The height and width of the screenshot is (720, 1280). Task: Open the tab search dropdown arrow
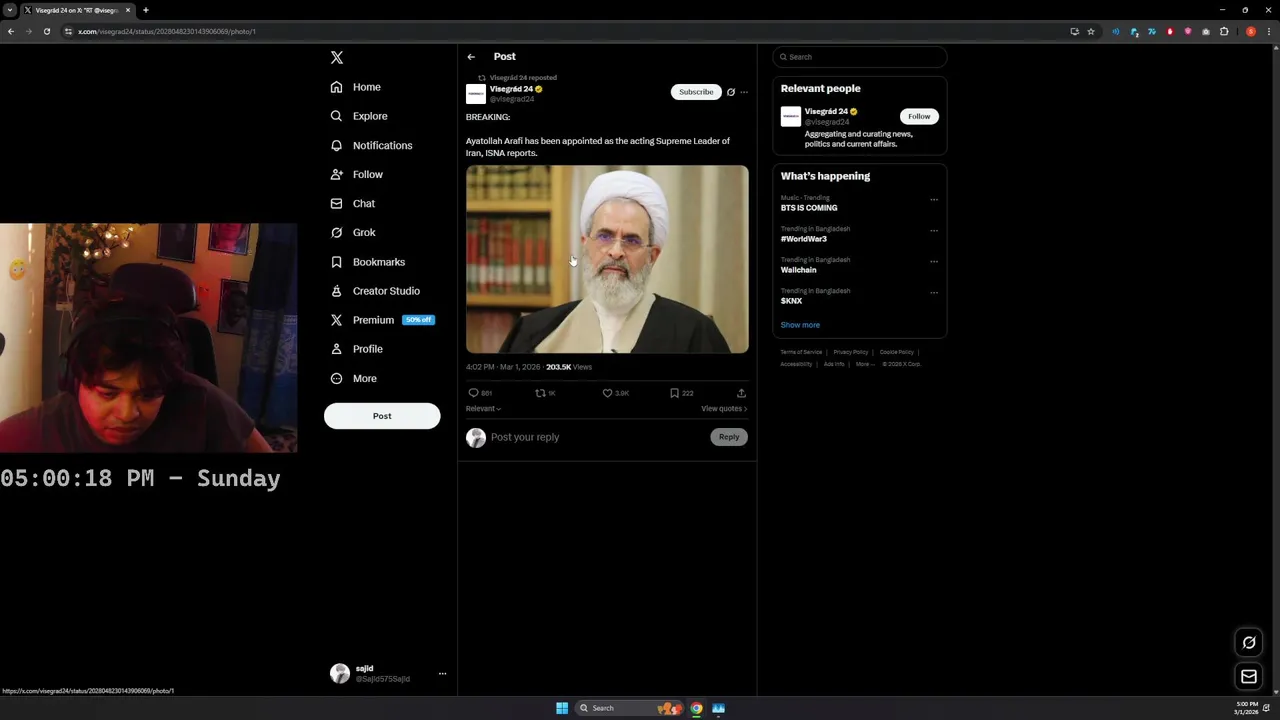click(x=10, y=10)
